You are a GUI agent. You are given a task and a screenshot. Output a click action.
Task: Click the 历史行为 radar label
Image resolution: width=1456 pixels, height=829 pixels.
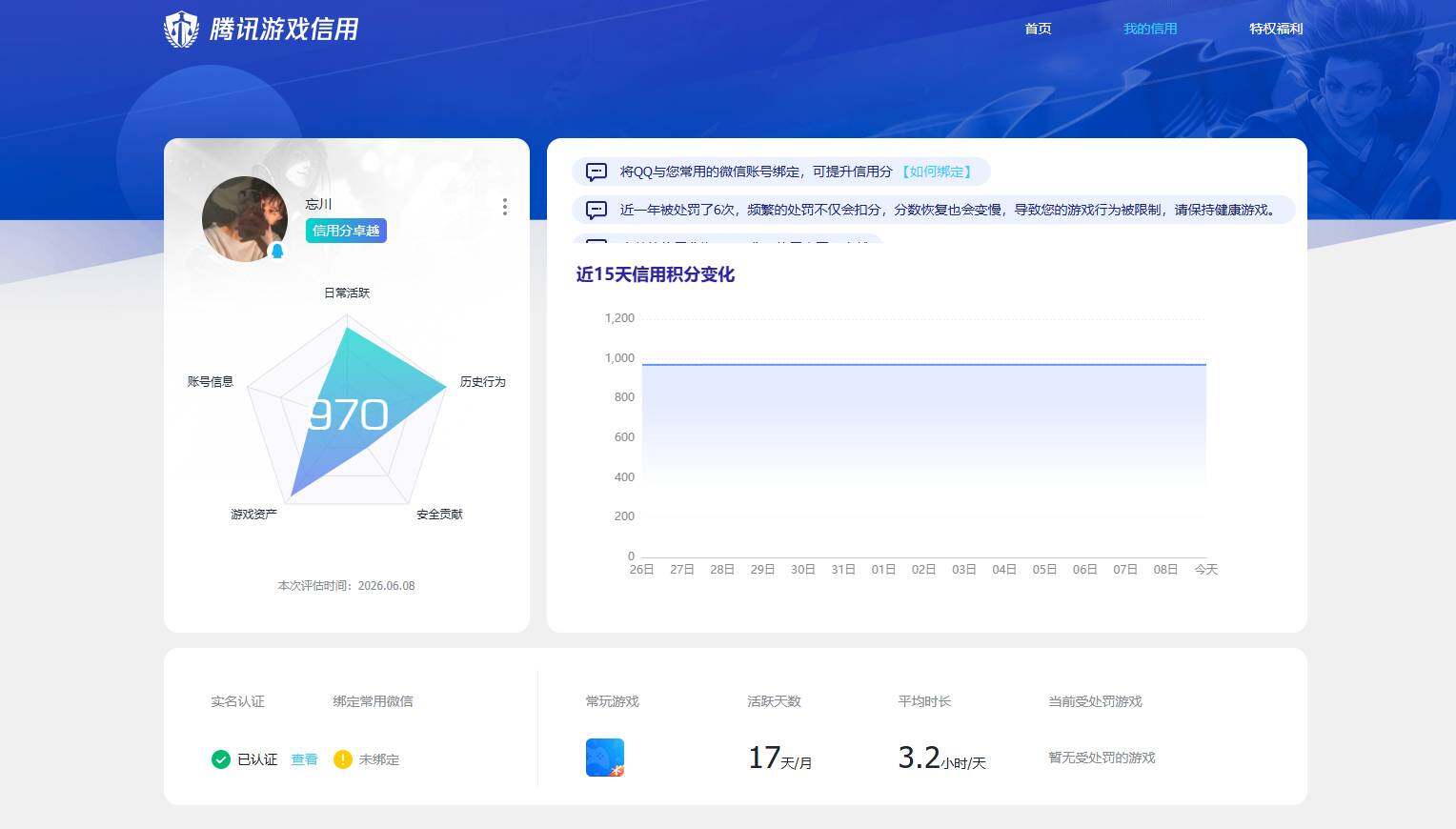coord(482,381)
